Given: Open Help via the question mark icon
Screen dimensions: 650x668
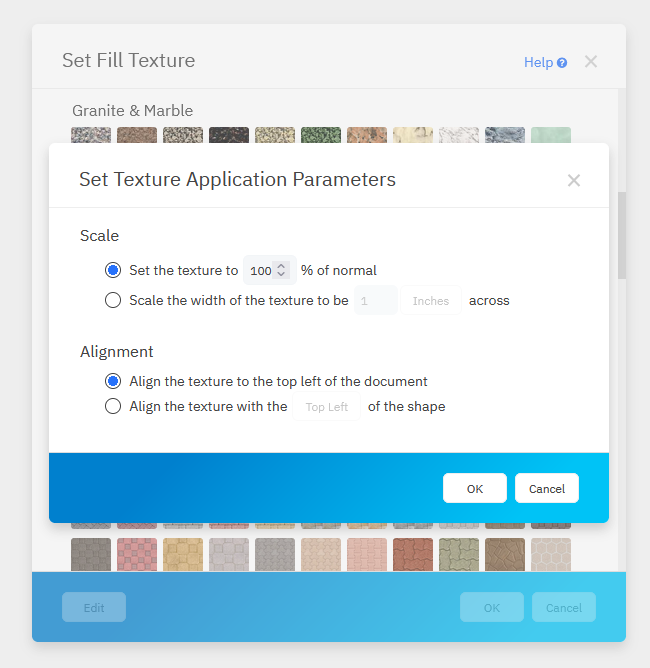Looking at the screenshot, I should 562,63.
